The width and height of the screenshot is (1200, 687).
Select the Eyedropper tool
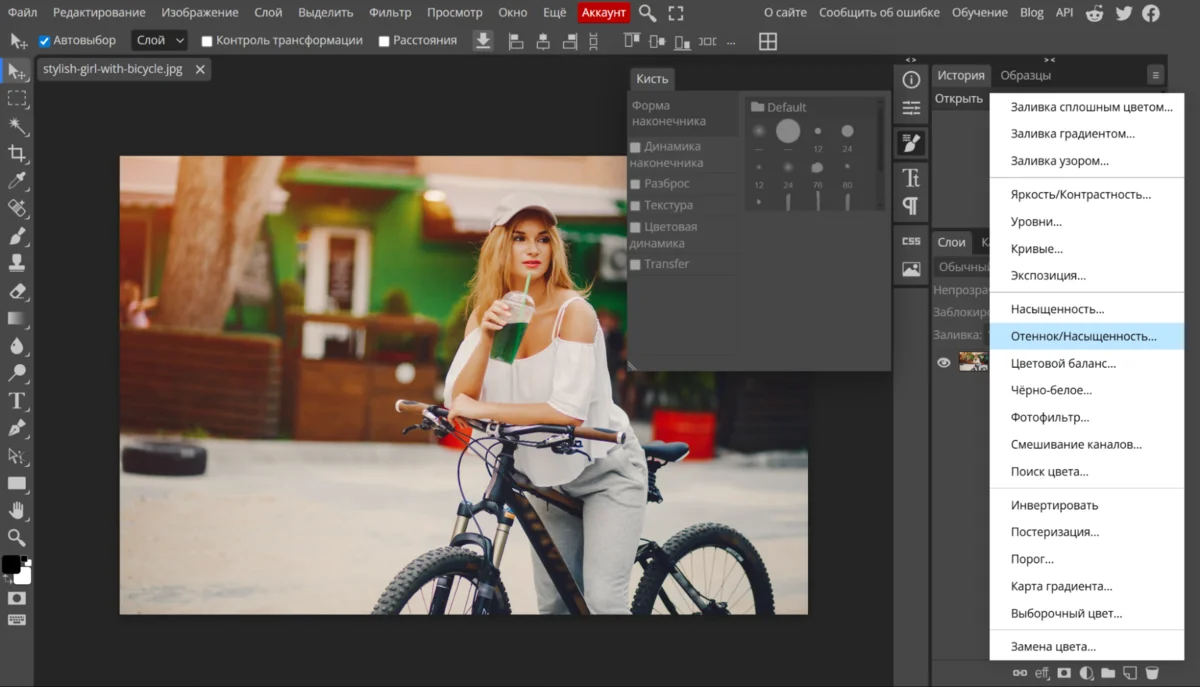pyautogui.click(x=17, y=181)
